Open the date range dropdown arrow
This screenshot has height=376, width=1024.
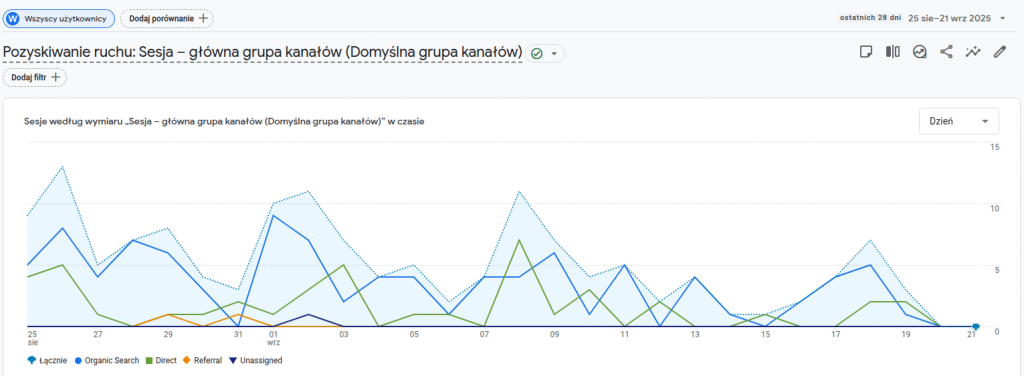pos(1002,18)
